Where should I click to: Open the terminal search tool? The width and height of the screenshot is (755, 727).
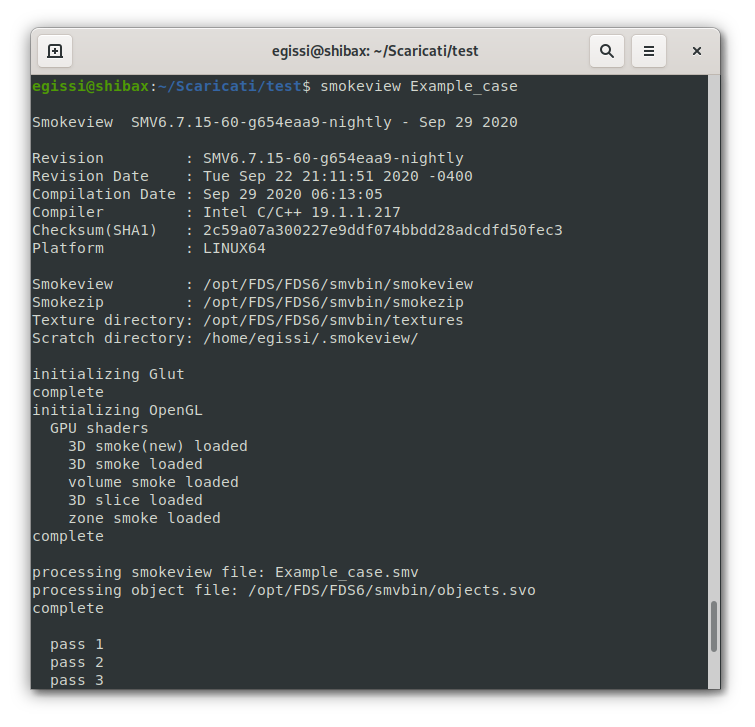[607, 51]
